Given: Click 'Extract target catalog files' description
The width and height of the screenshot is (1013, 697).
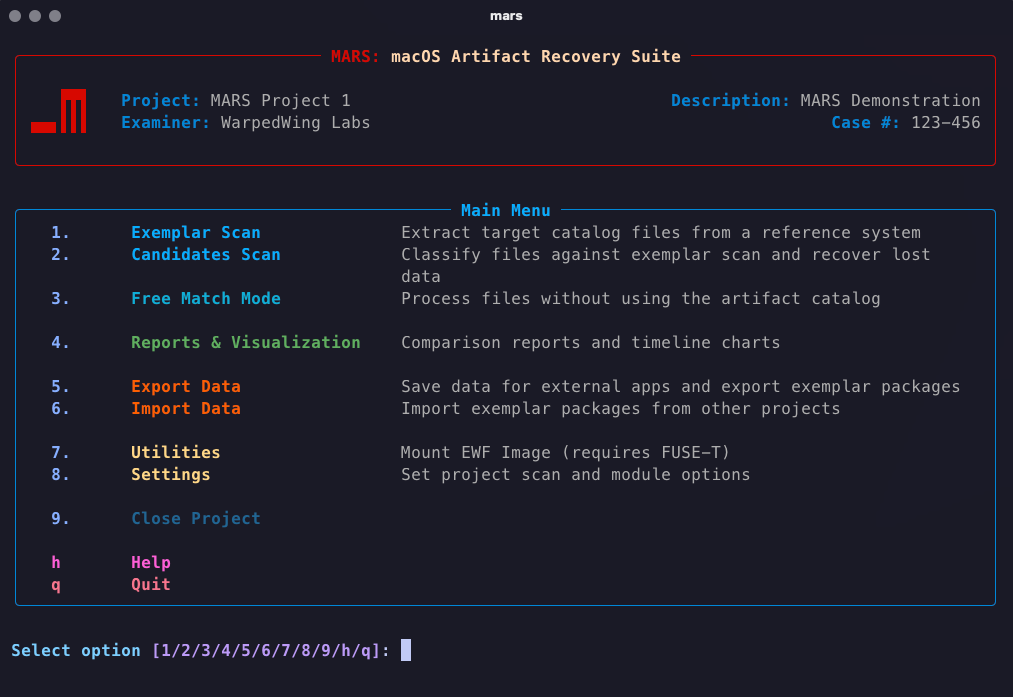Looking at the screenshot, I should [661, 233].
